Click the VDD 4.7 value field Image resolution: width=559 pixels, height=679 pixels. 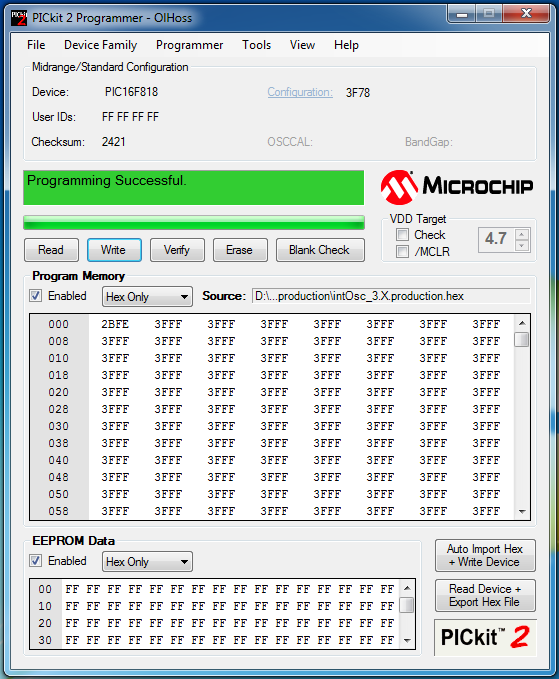496,239
